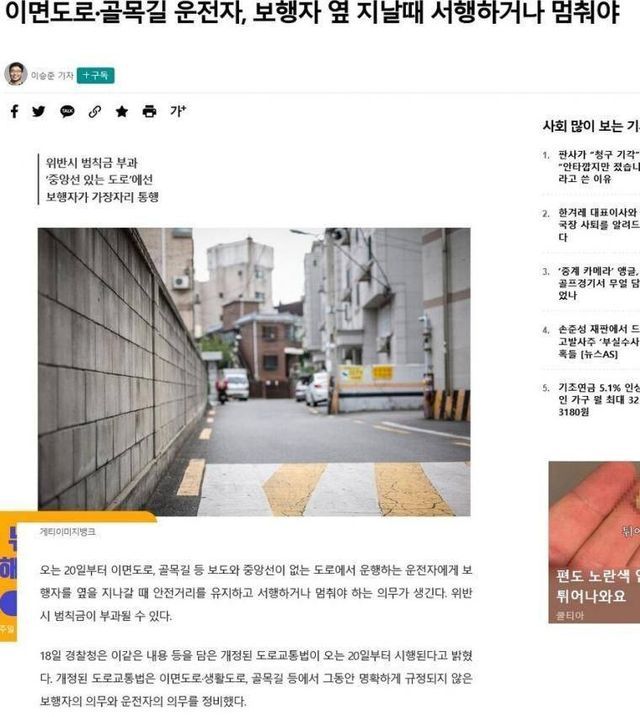The height and width of the screenshot is (717, 640).
Task: Print the article using printer icon
Action: (149, 111)
